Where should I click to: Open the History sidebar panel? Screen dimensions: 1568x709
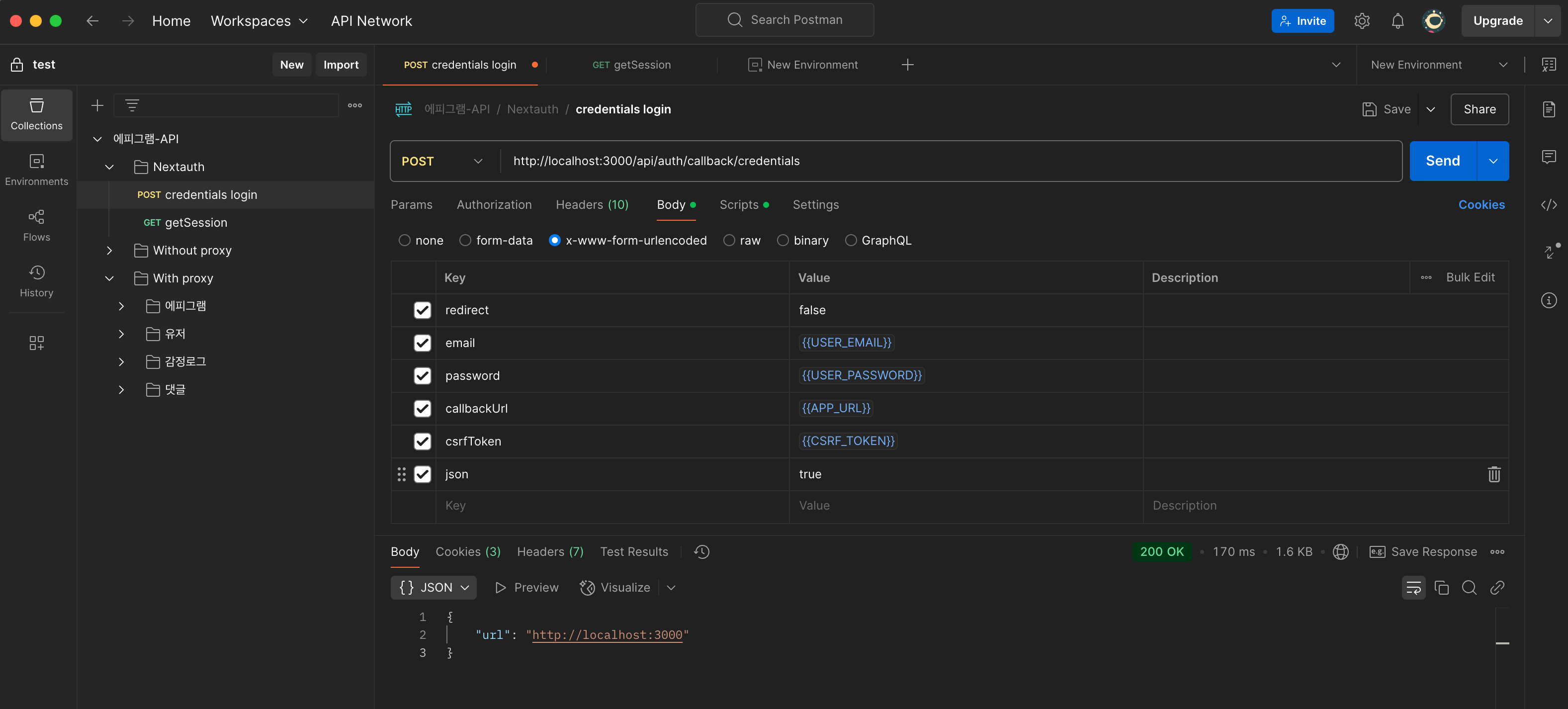[36, 280]
